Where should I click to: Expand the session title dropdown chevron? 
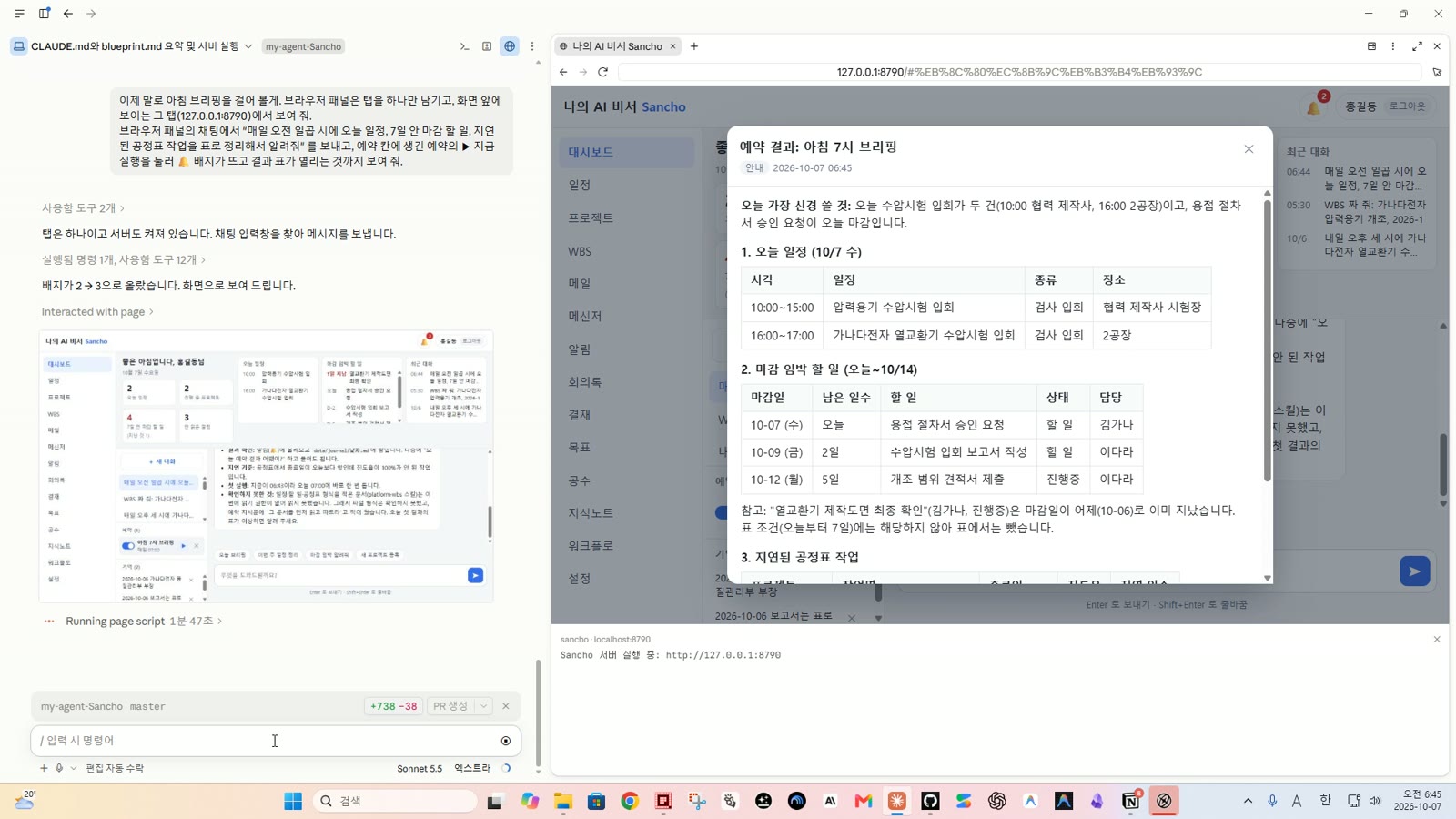[248, 46]
